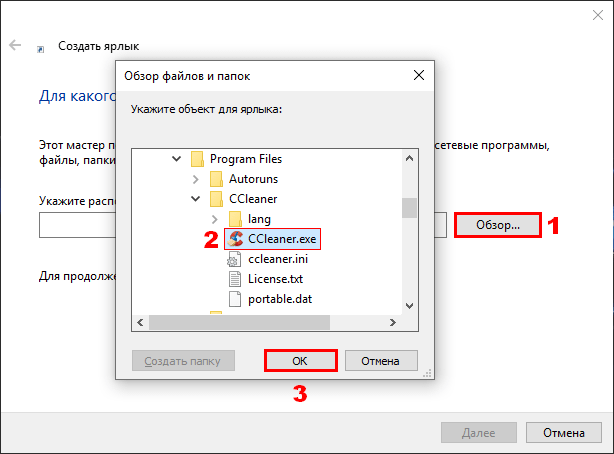Select the Autoruns folder icon
Screen dimensions: 614x454
(x=216, y=179)
